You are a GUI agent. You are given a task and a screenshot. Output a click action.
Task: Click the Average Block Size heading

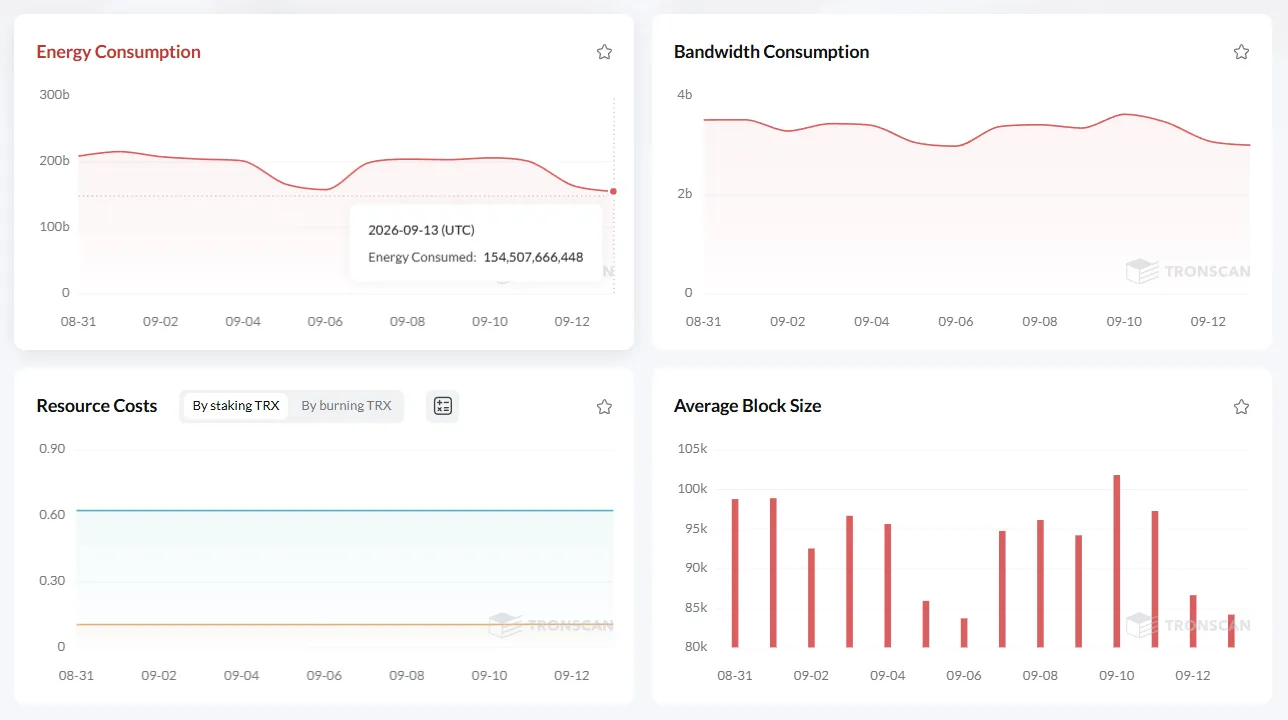tap(747, 406)
